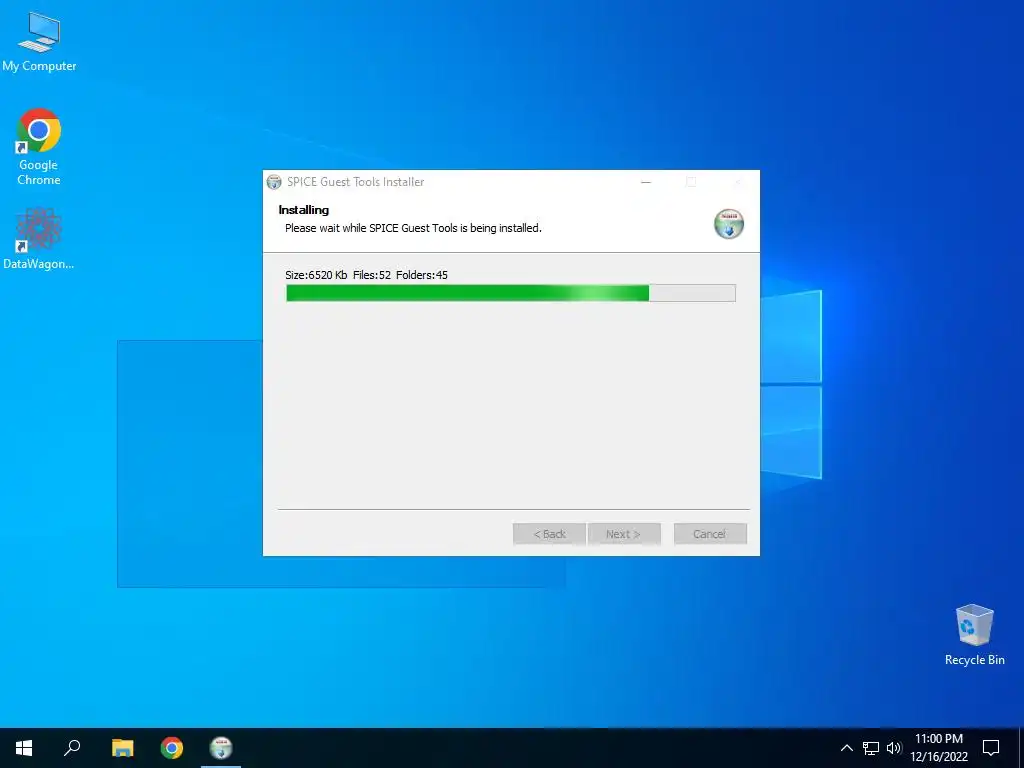Click the 'Installing' heading text
Viewport: 1024px width, 768px height.
pos(304,210)
